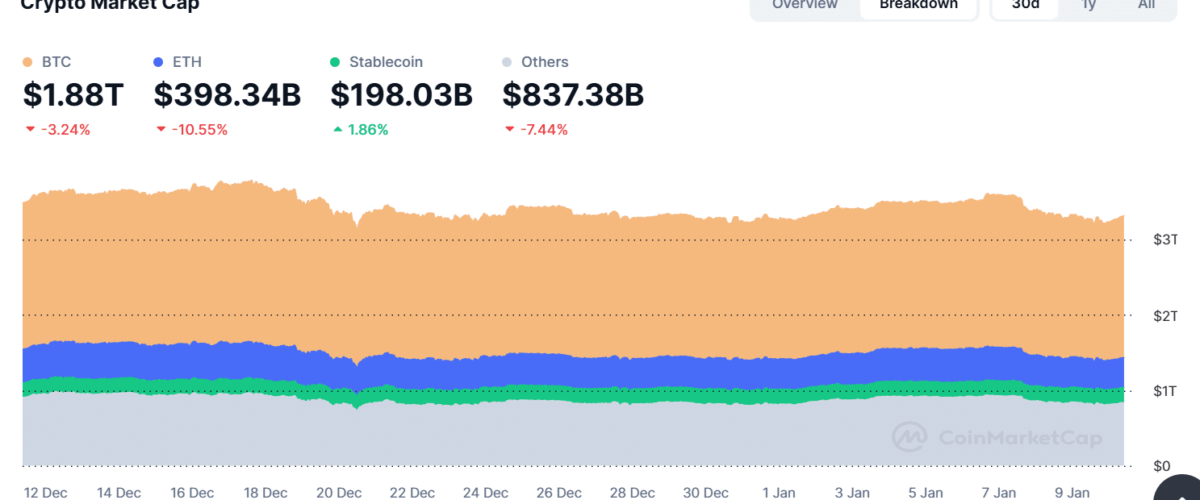1200x500 pixels.
Task: Click the blue ETH band in chart
Action: (600, 370)
